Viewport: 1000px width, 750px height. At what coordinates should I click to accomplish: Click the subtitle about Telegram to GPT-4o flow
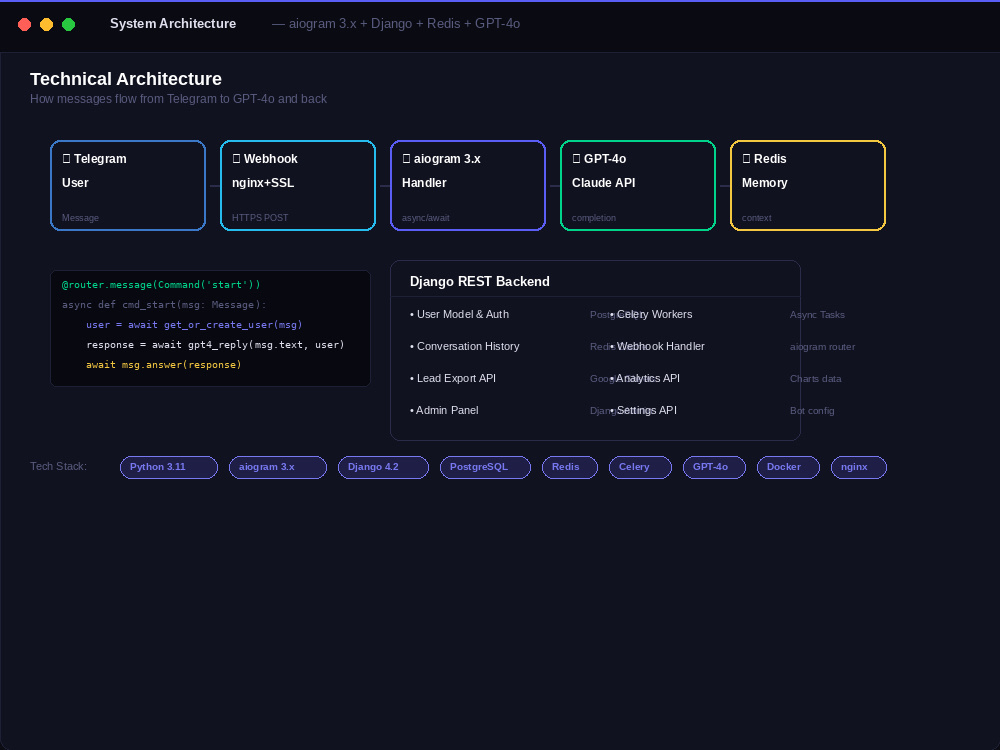coord(179,99)
